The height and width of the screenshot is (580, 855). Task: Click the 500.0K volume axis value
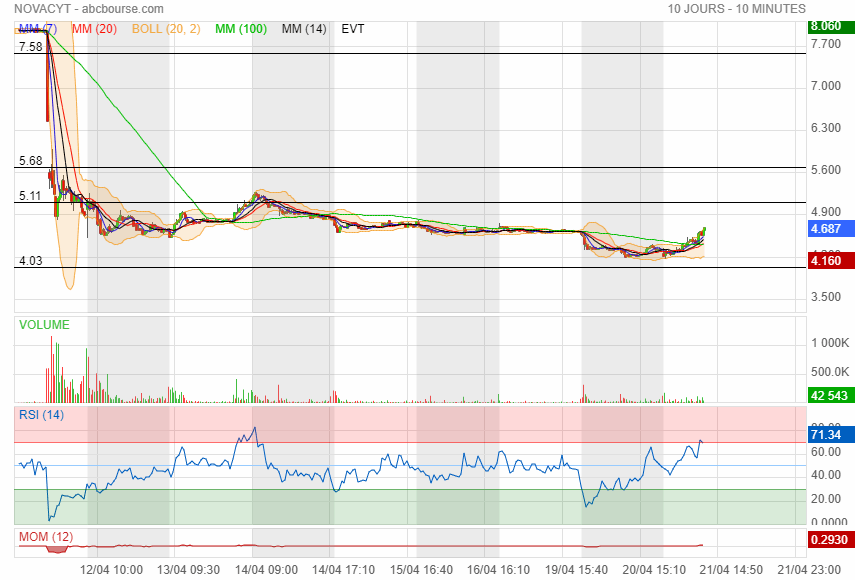tap(830, 372)
